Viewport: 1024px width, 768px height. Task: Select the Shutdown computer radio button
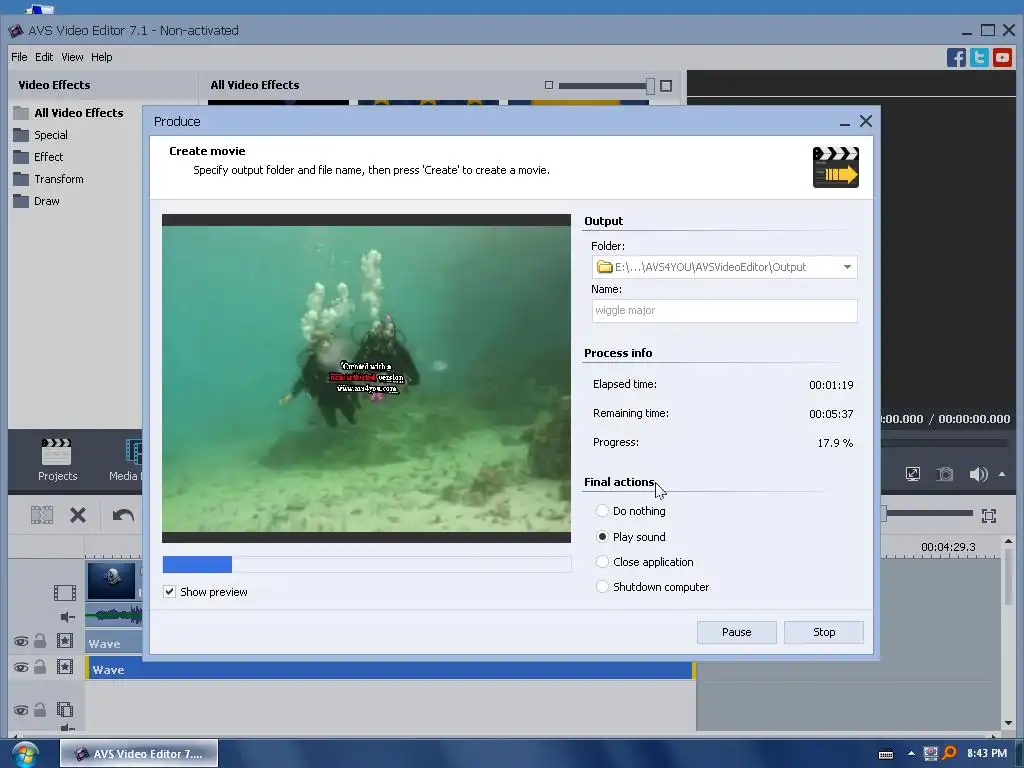coord(602,586)
